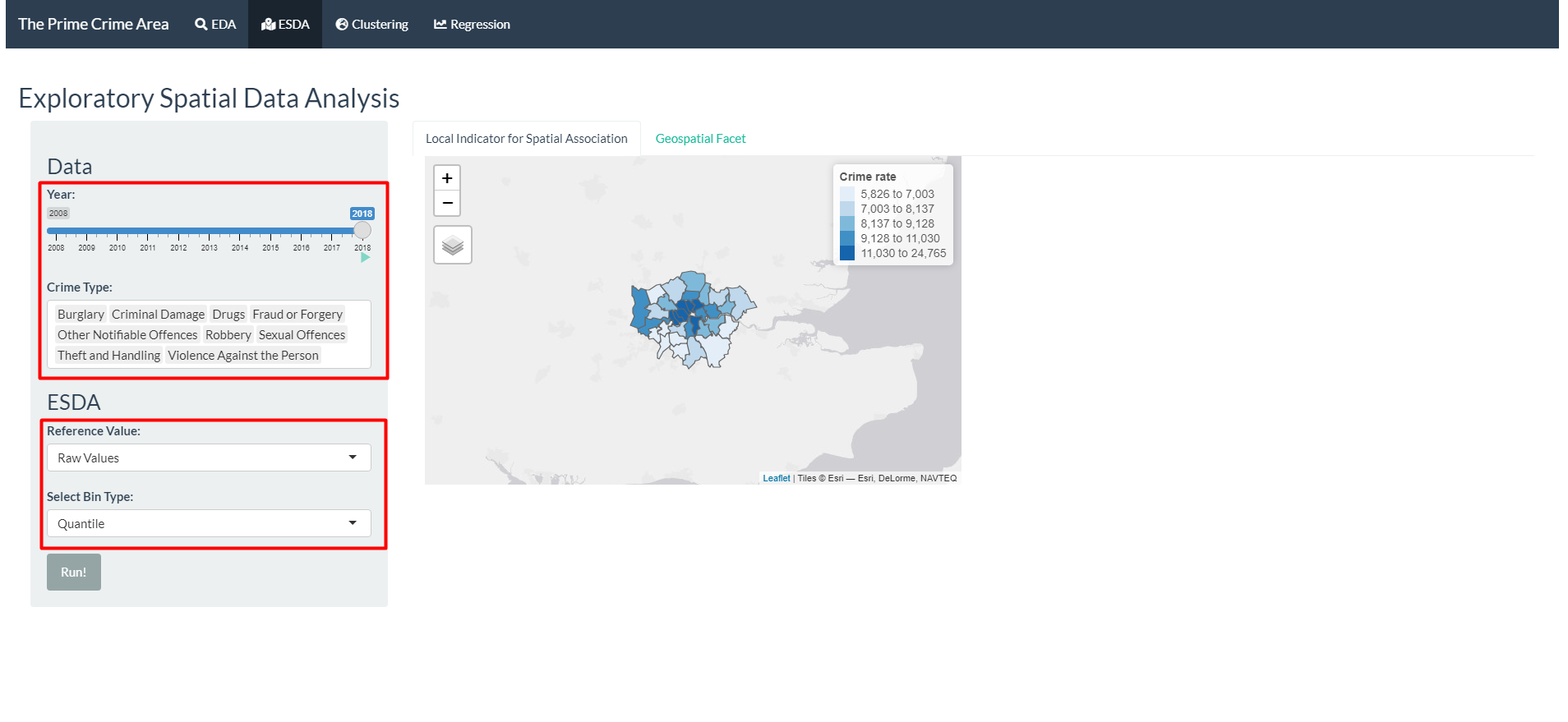Switch to the Geospatial Facet tab
Image resolution: width=1568 pixels, height=722 pixels.
[700, 139]
